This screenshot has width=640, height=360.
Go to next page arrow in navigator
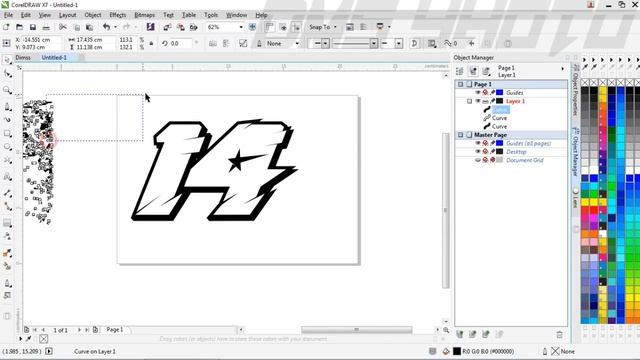coord(79,330)
